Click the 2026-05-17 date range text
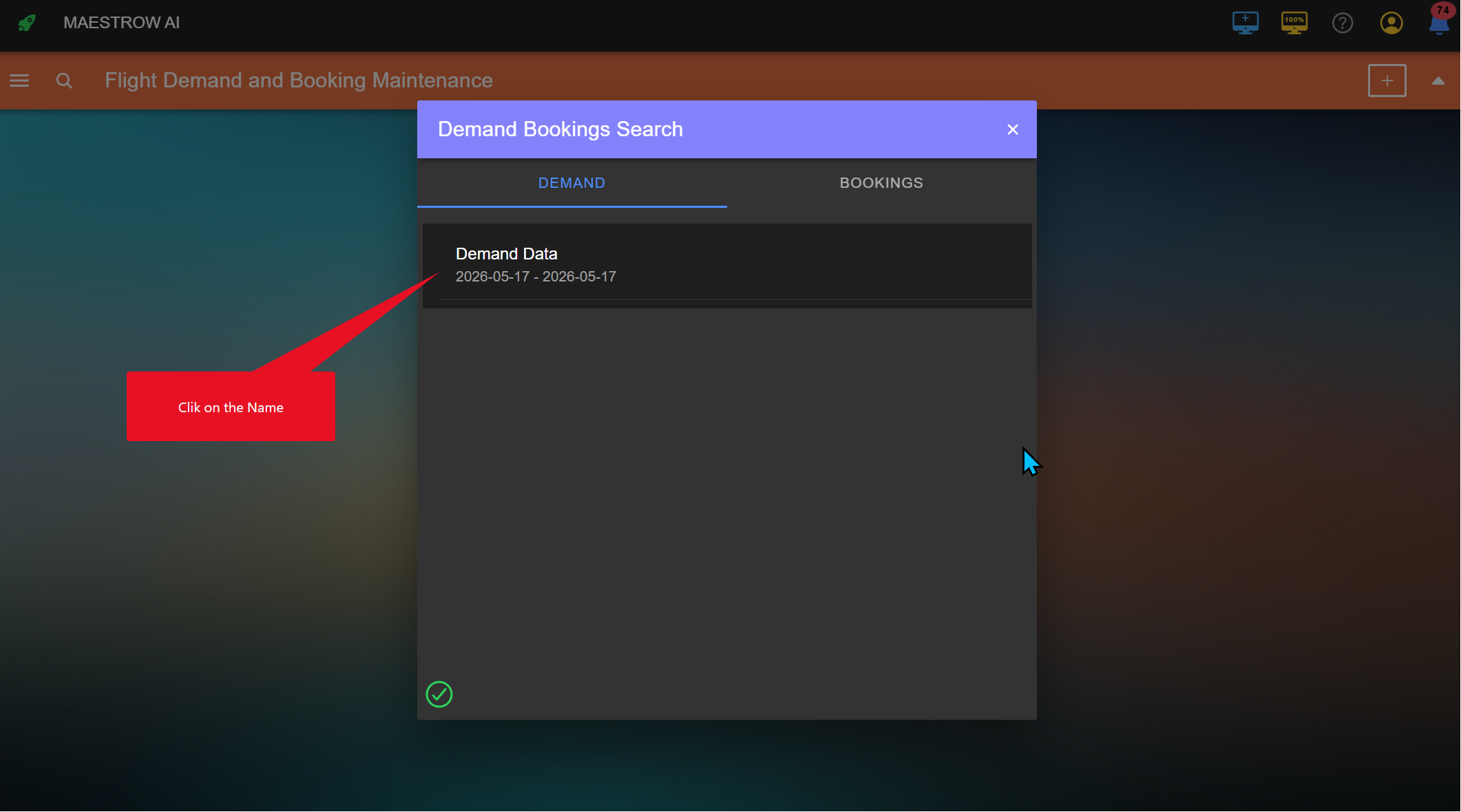1461x812 pixels. 536,277
